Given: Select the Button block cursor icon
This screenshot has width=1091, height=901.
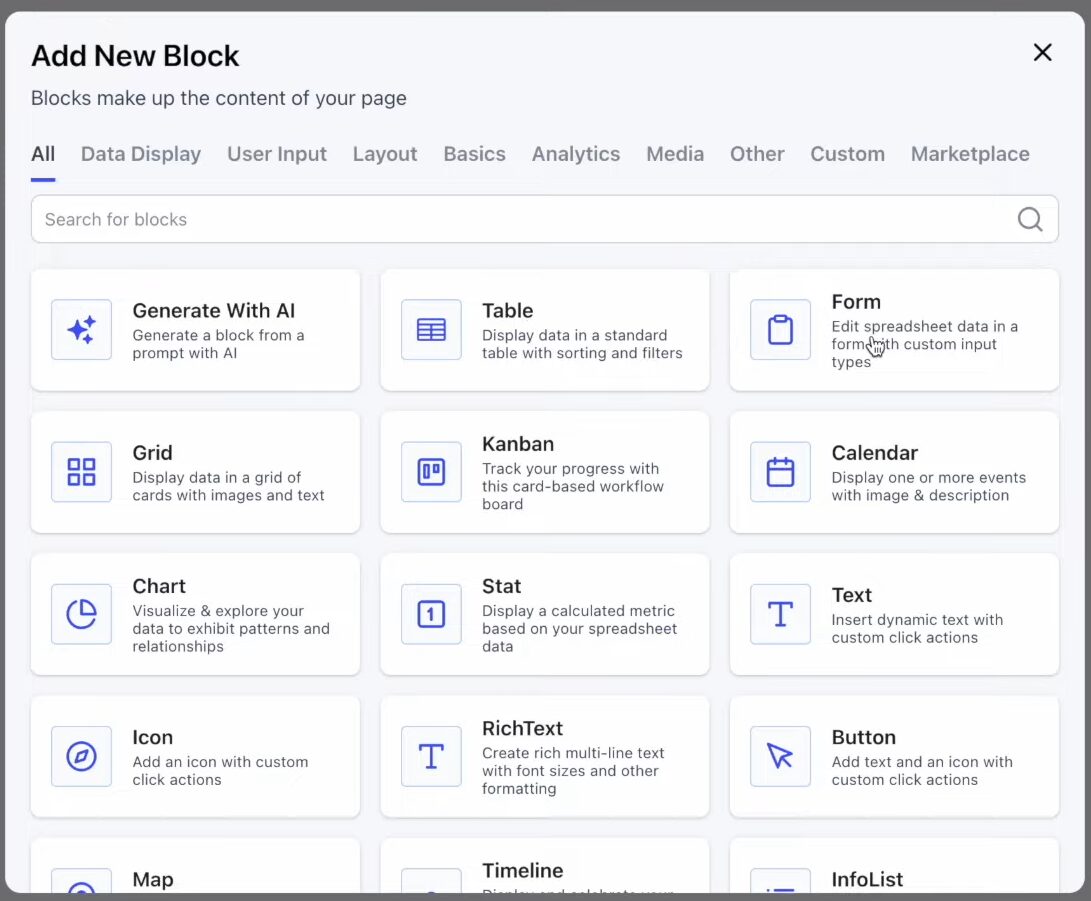Looking at the screenshot, I should tap(781, 756).
